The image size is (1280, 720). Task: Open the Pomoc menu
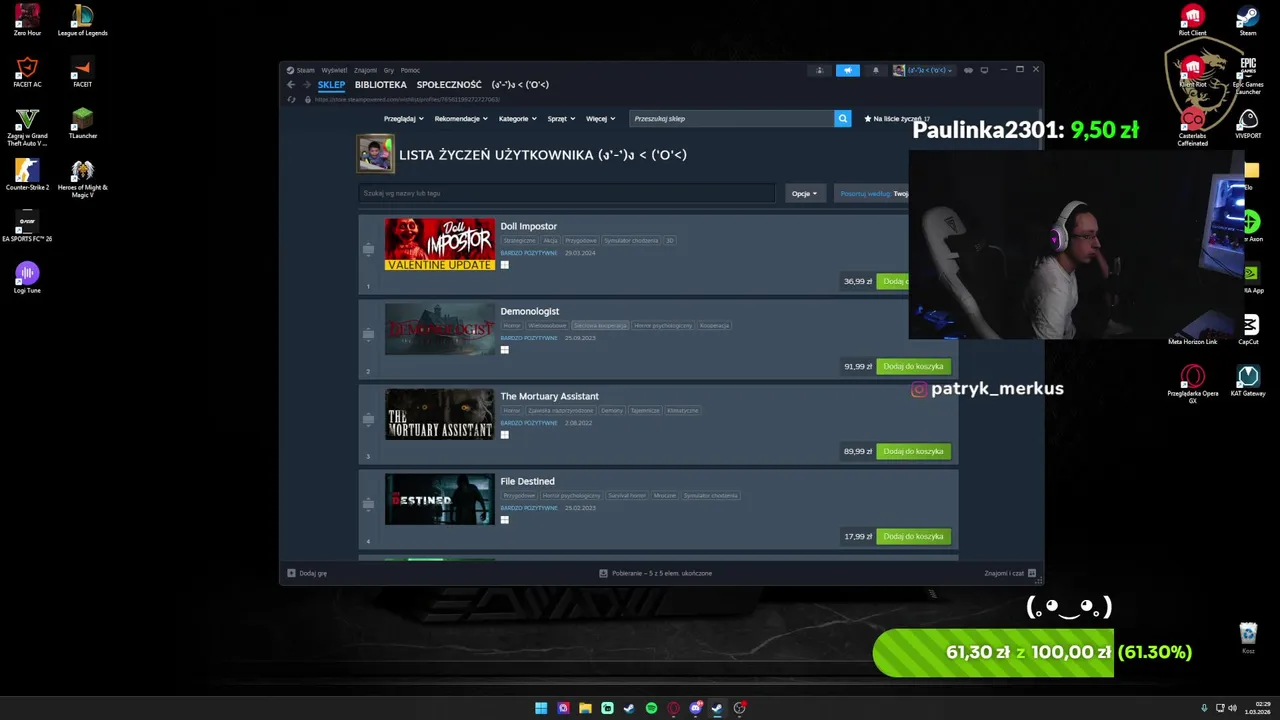(x=410, y=70)
